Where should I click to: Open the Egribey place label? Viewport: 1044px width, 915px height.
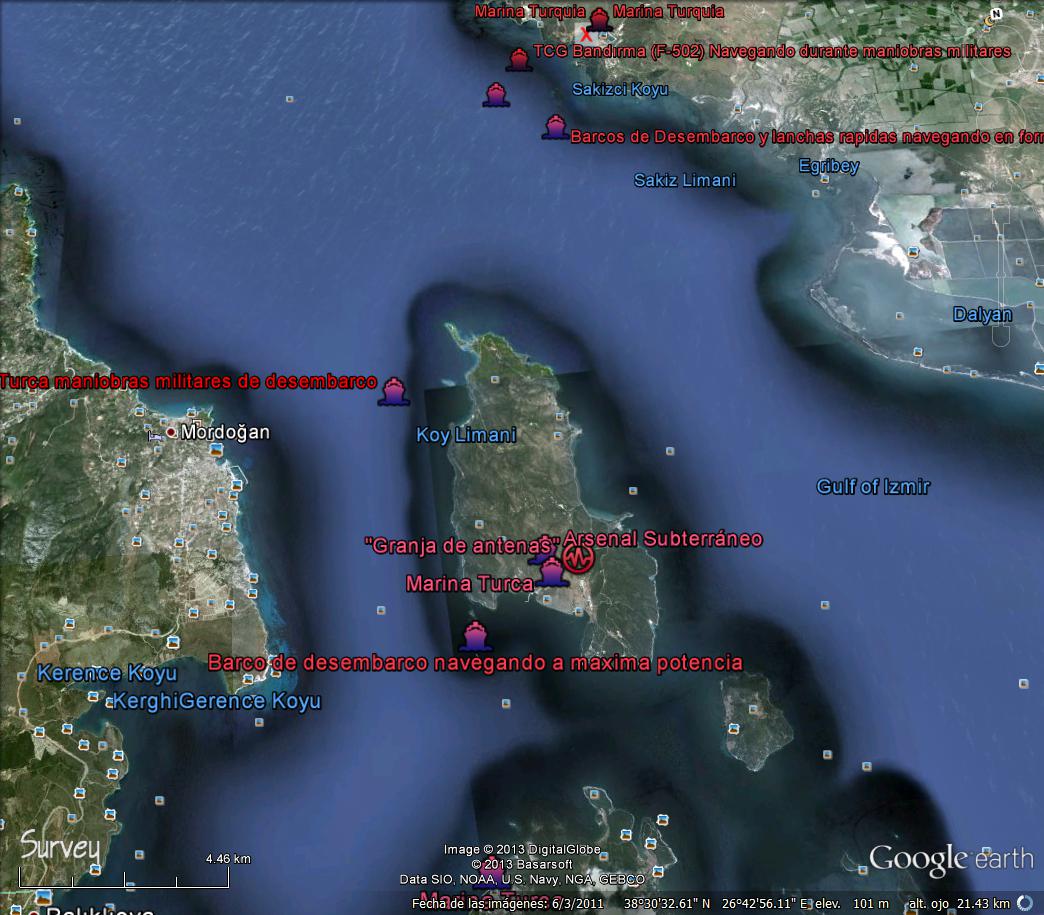(x=828, y=166)
